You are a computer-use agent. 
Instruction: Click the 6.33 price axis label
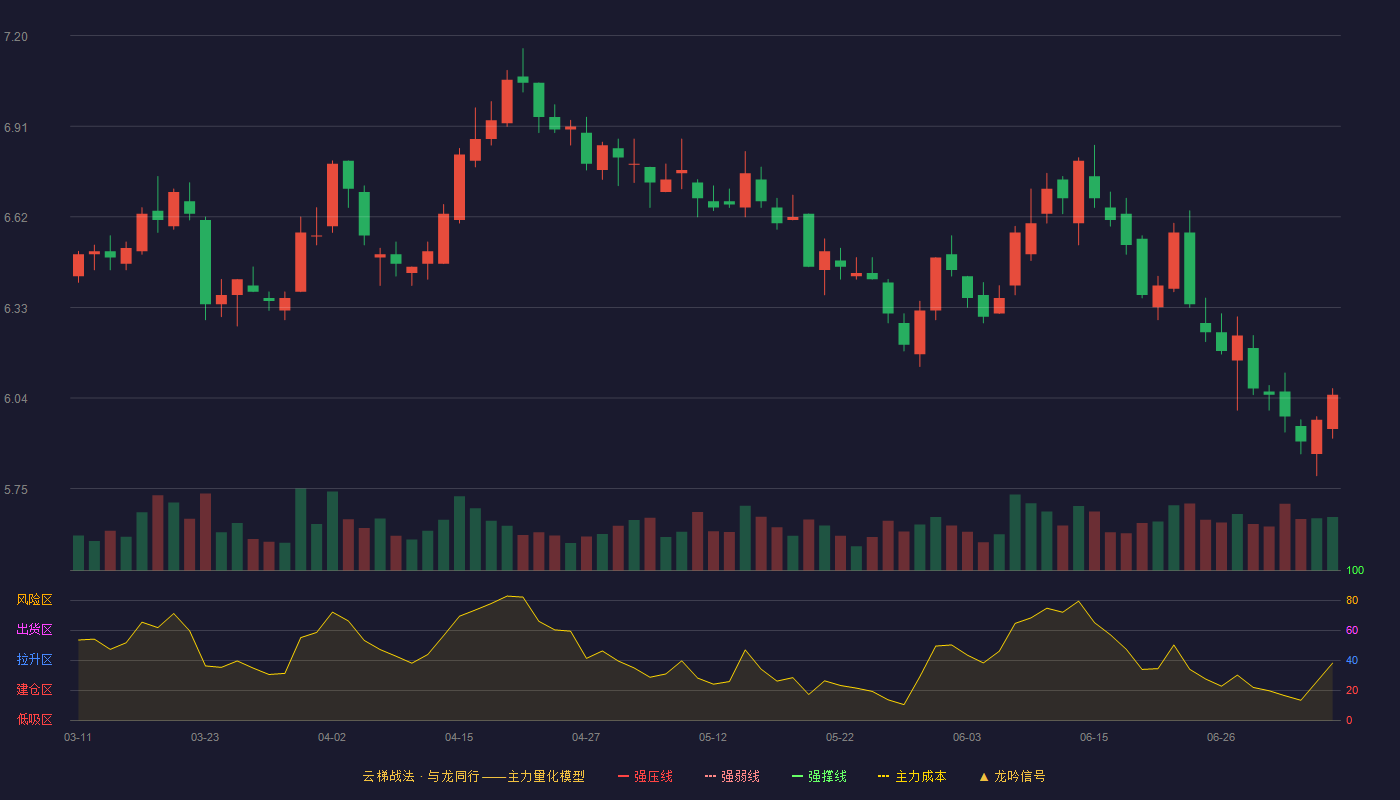16,309
